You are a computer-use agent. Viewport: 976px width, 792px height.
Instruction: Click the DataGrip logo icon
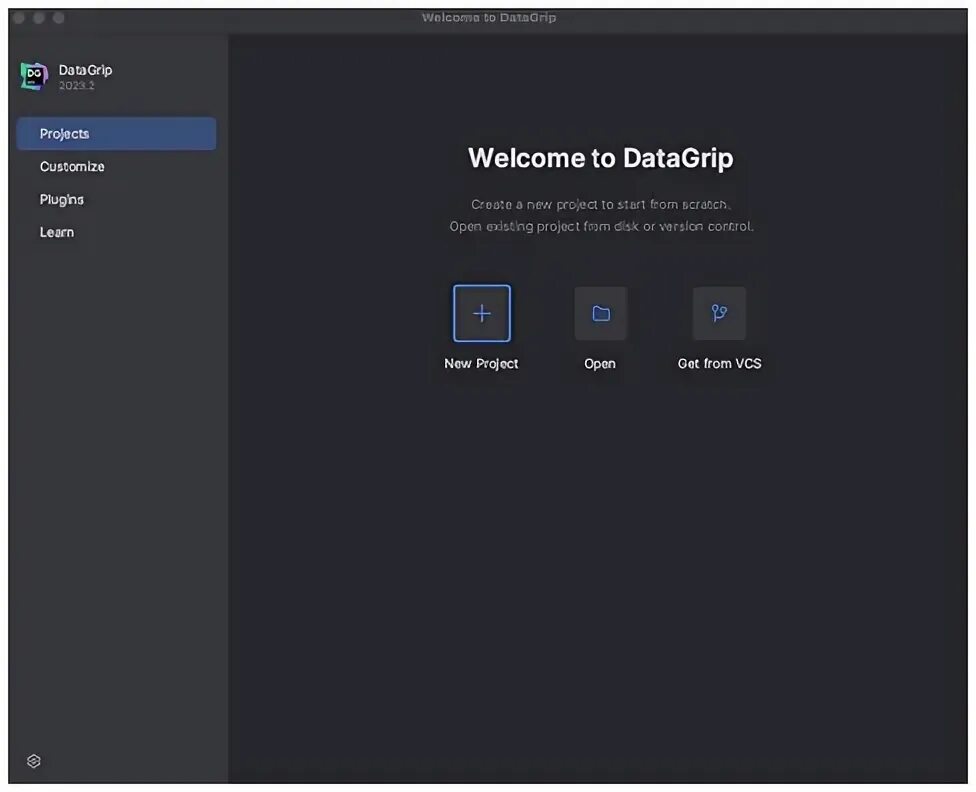tap(34, 76)
